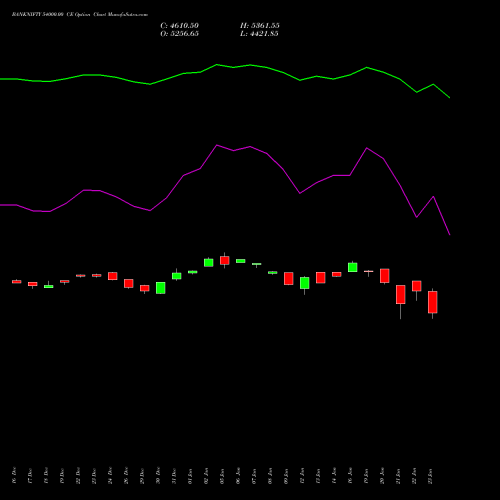
Task: Select the open value 'O: 5256.65'
Action: coord(180,34)
